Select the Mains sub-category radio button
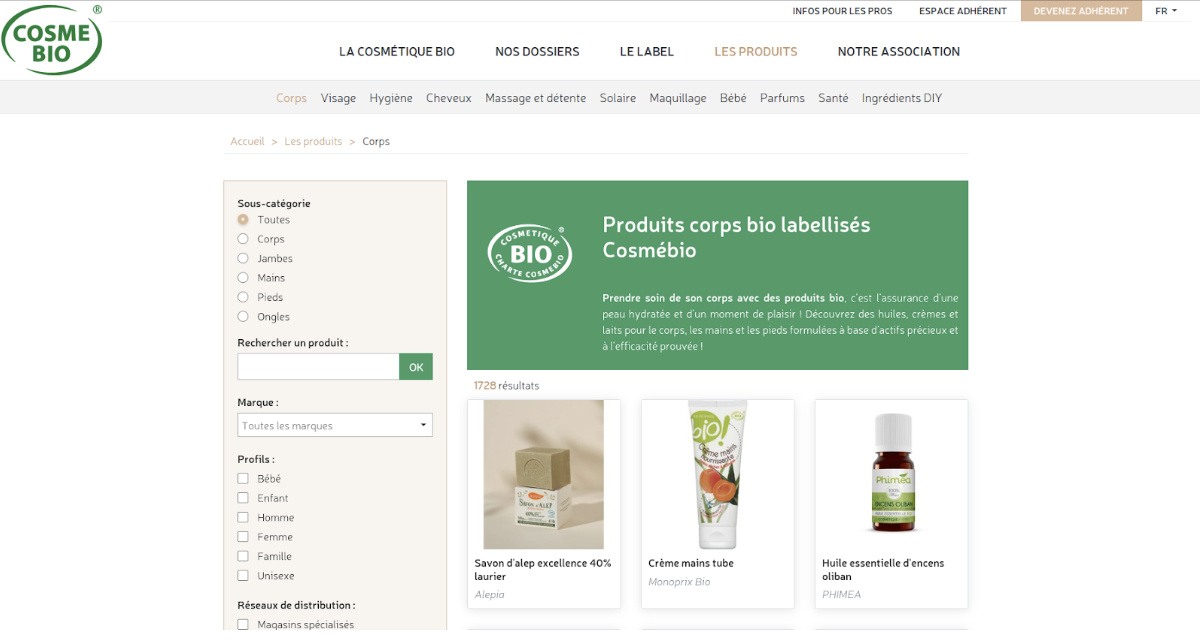 tap(243, 278)
